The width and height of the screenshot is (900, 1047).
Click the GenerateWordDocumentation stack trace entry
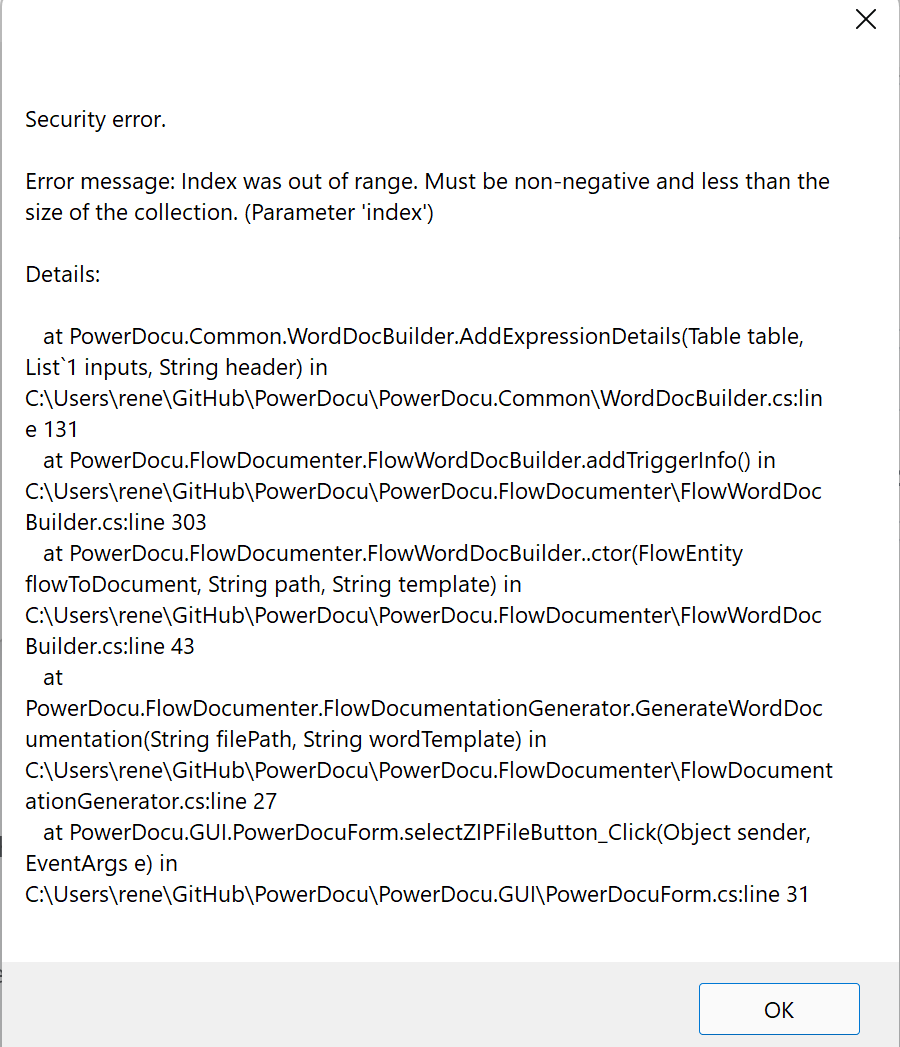423,708
